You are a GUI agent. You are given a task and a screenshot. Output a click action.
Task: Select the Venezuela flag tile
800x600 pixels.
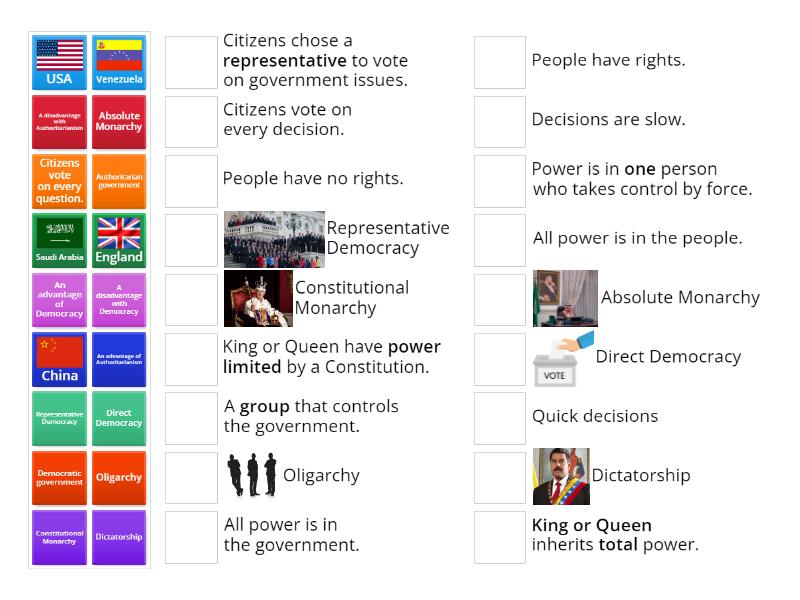(x=119, y=62)
